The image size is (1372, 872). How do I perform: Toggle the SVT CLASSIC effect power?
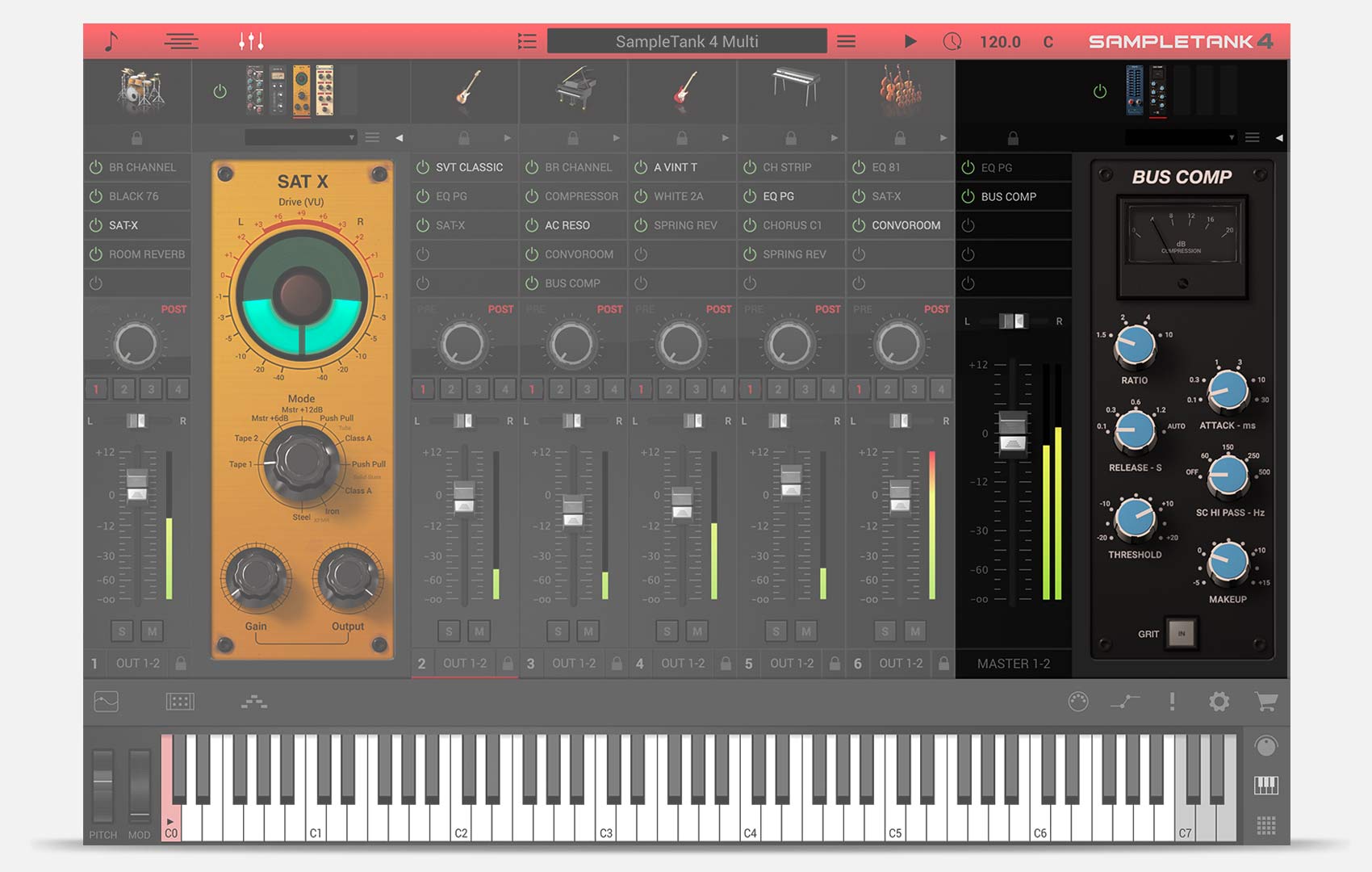point(423,167)
